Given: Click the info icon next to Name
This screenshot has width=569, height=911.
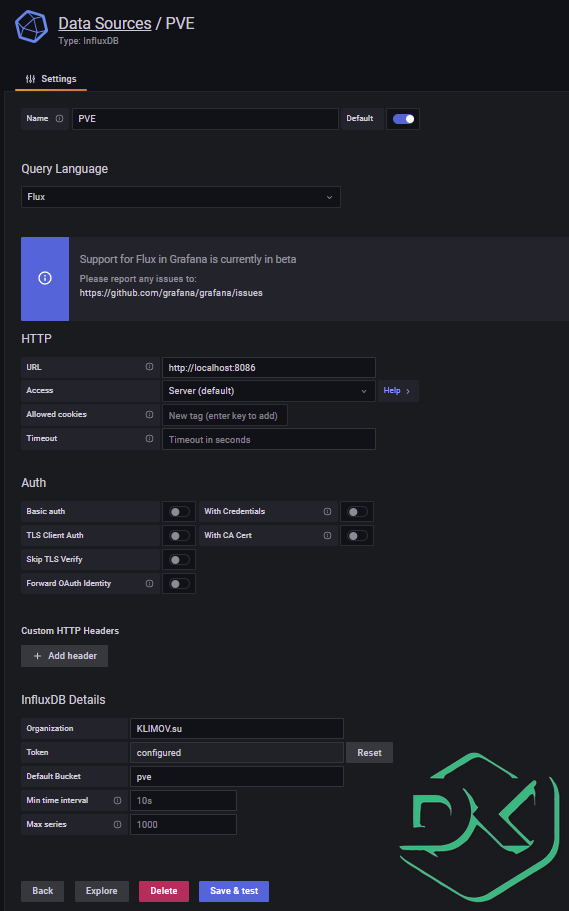Looking at the screenshot, I should click(59, 119).
